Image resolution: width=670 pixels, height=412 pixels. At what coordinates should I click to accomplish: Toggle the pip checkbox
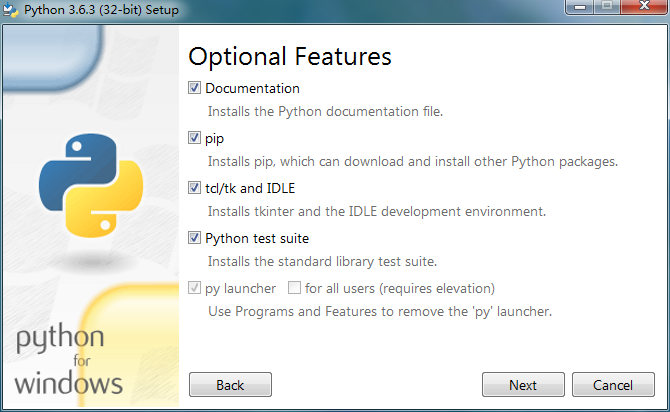(x=194, y=138)
